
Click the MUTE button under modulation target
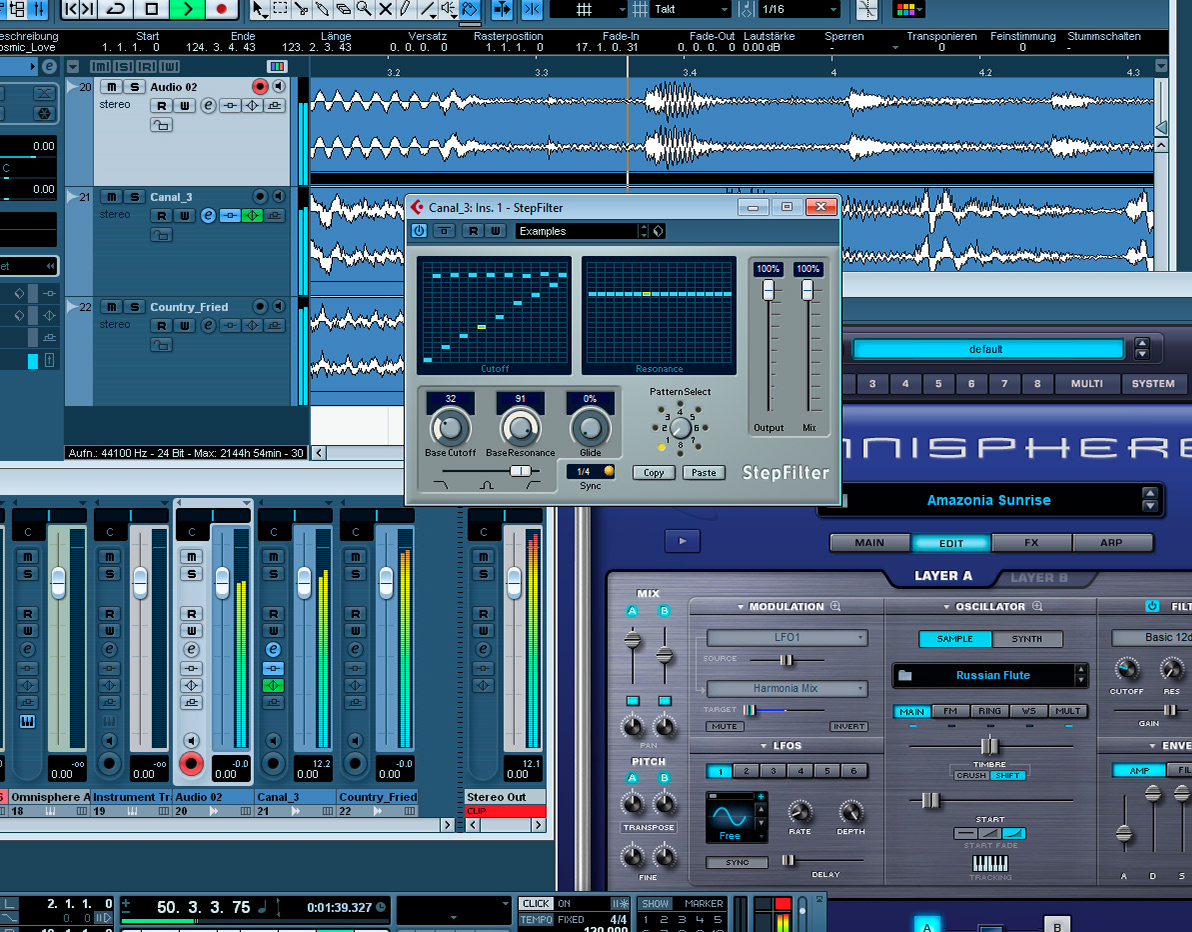724,726
